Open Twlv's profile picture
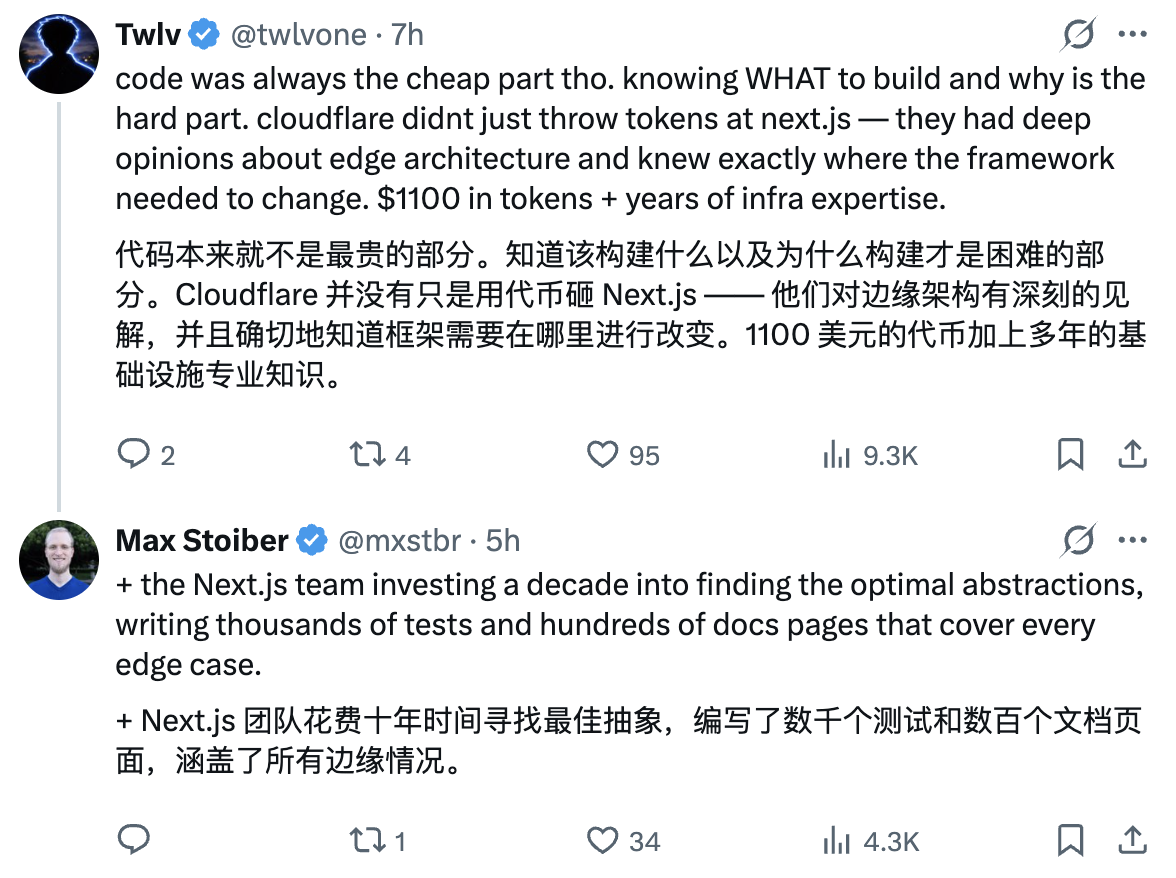Viewport: 1176px width, 878px height. [59, 56]
